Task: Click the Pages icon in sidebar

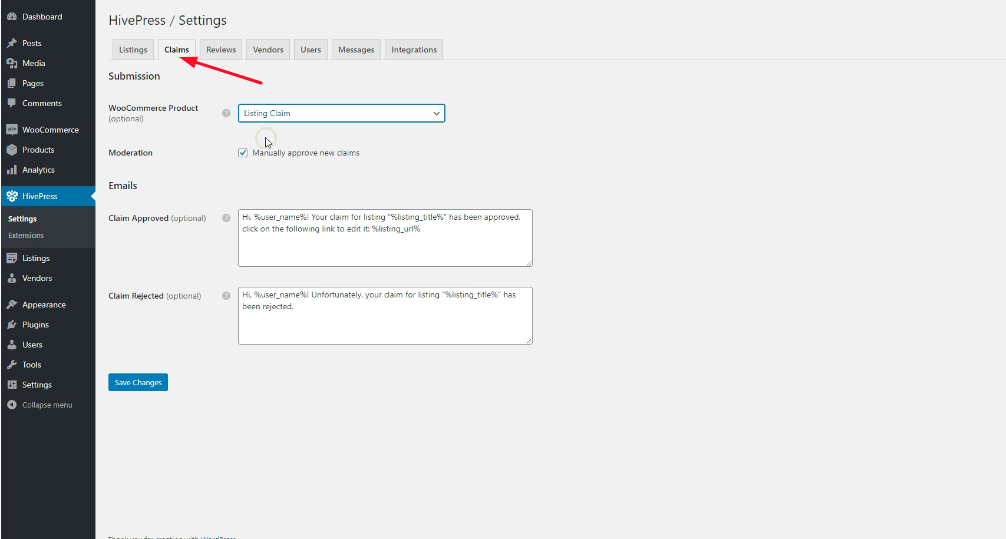Action: click(x=12, y=83)
